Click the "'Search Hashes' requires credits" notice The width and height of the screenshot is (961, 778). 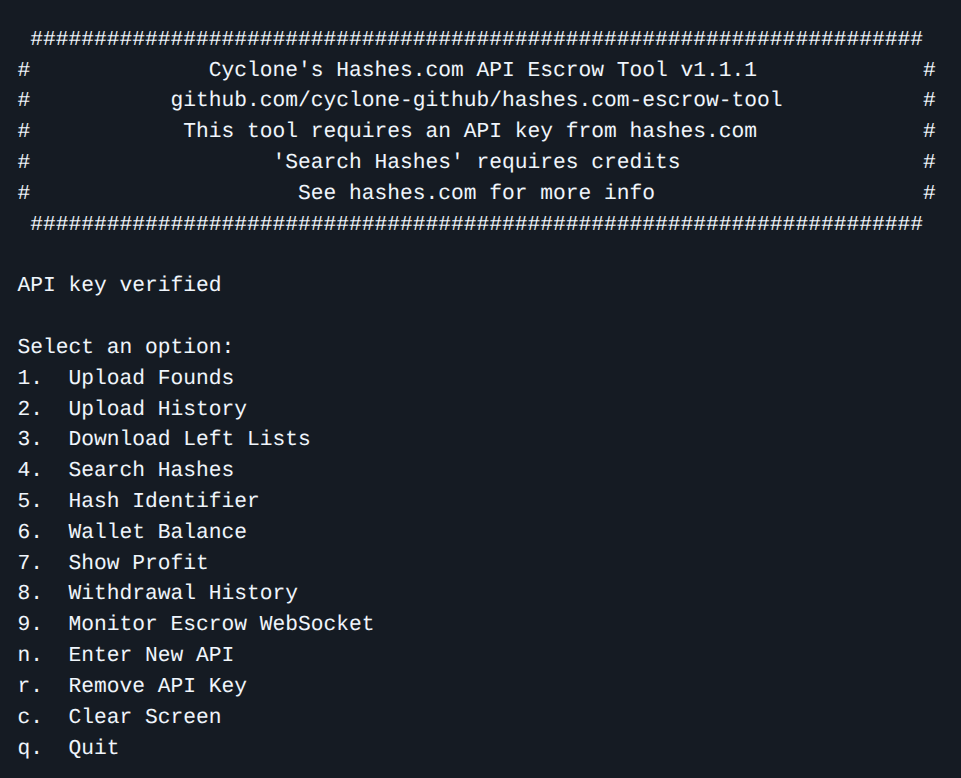(476, 161)
